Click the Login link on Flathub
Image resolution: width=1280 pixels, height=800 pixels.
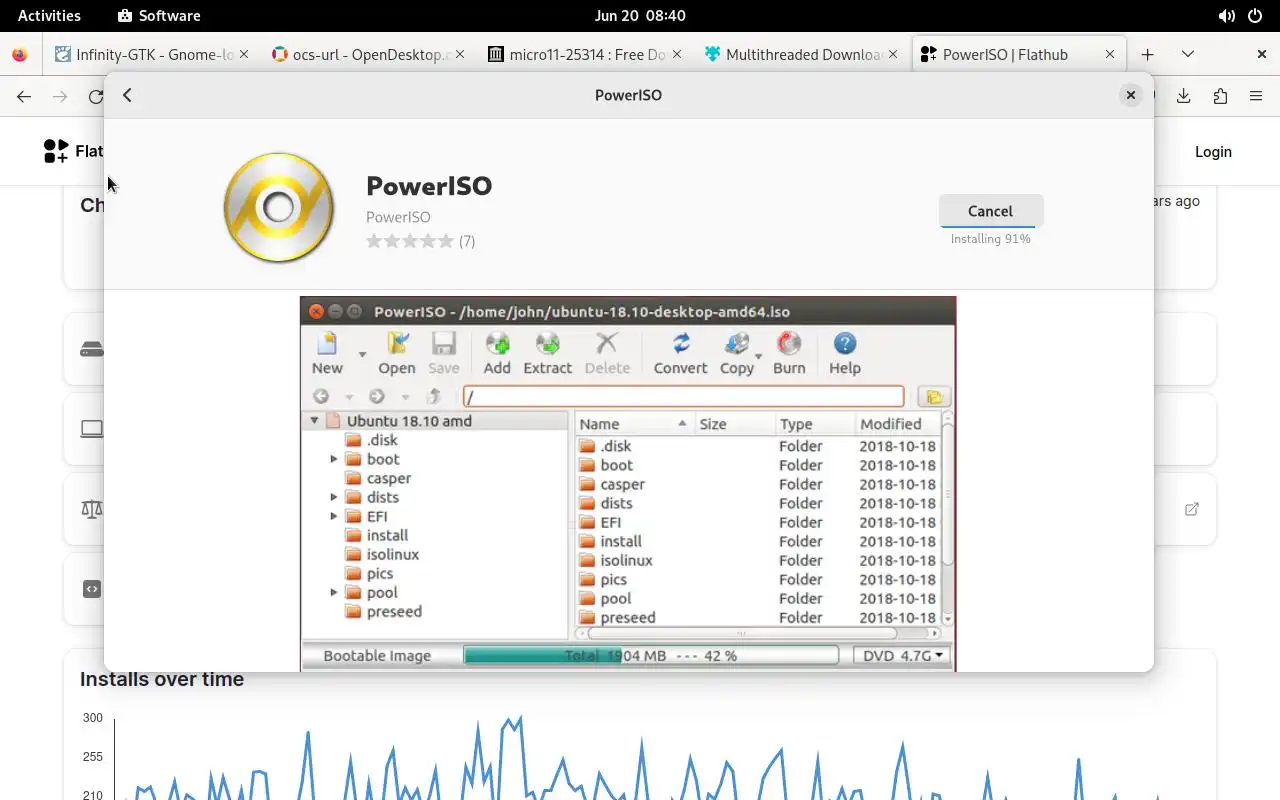(1213, 152)
